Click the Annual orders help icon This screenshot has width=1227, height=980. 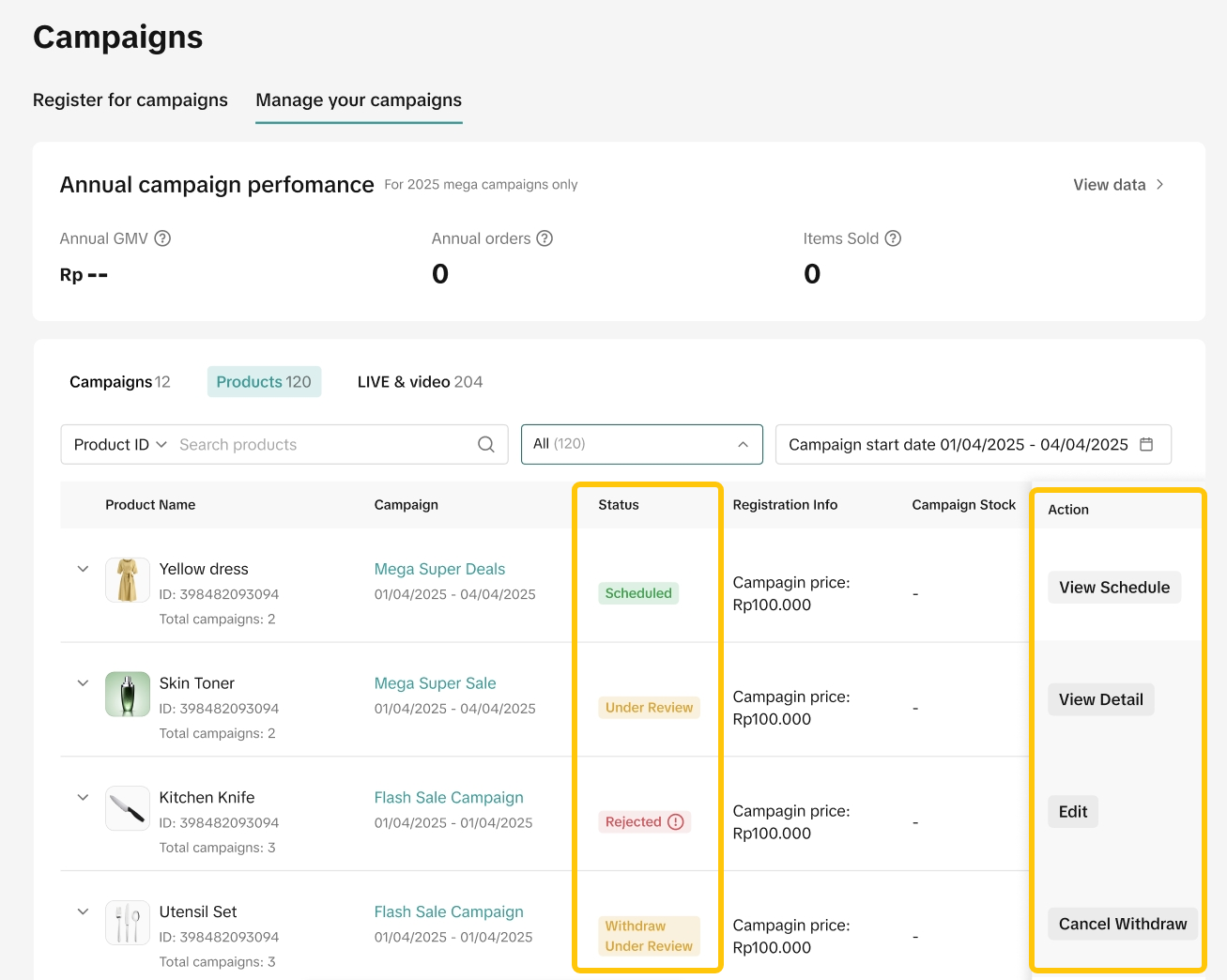point(544,238)
